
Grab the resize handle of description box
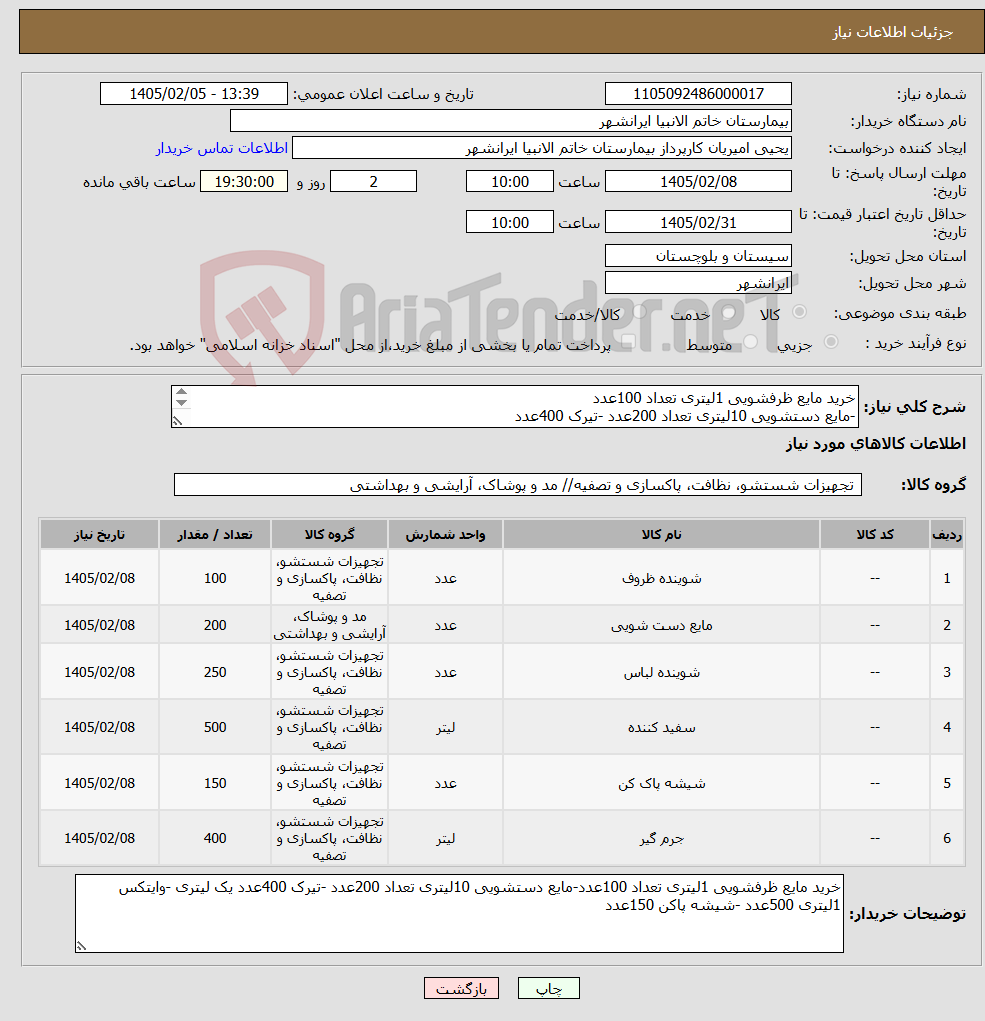(177, 421)
